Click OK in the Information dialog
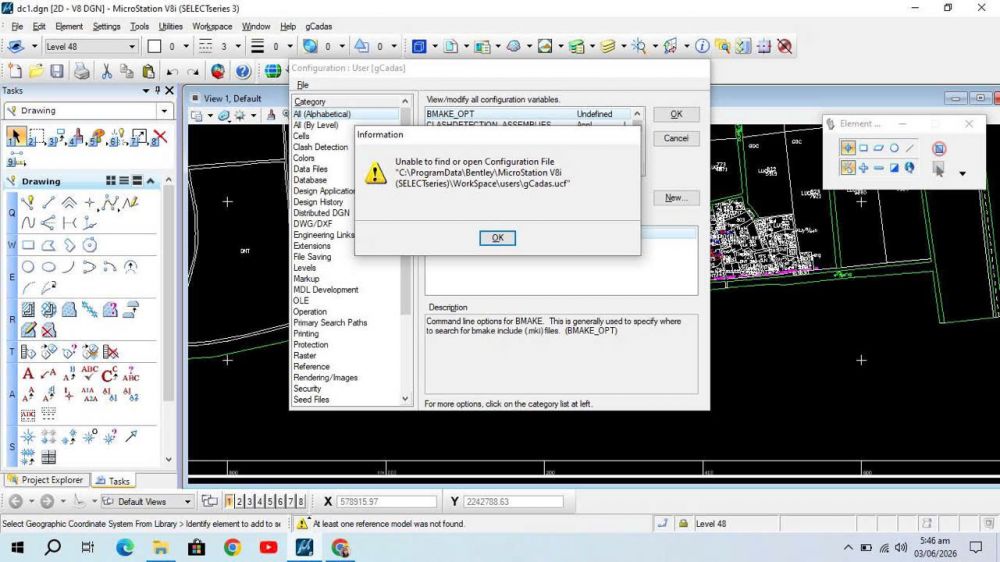Screen dimensions: 1000x562 coord(497,237)
